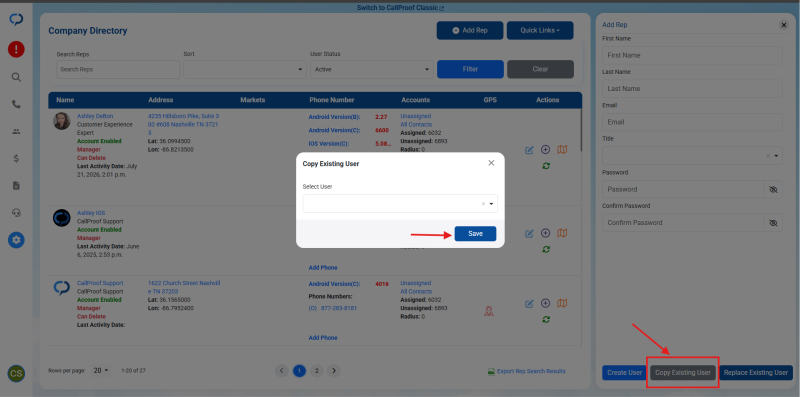Click Add Phone under Ashley IOS
Image resolution: width=800 pixels, height=397 pixels.
[x=323, y=268]
